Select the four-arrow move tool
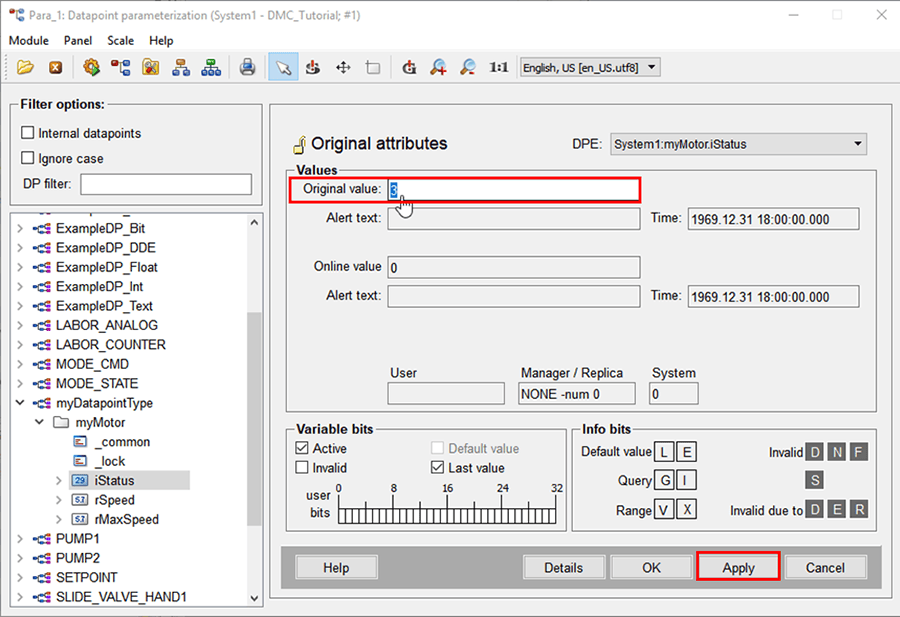This screenshot has height=617, width=900. (x=343, y=68)
